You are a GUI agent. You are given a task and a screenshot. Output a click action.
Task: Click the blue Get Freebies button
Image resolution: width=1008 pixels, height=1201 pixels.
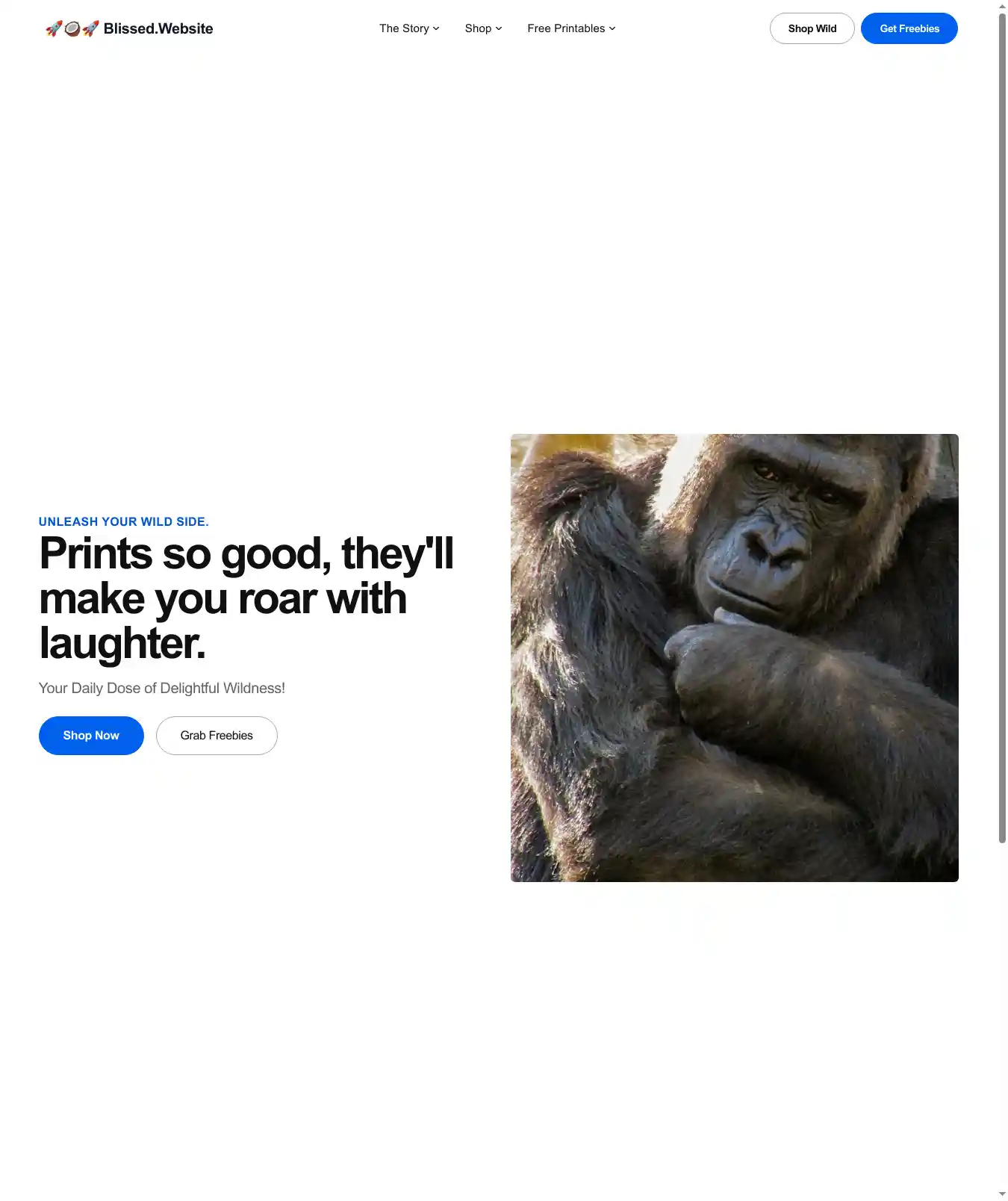(x=909, y=28)
